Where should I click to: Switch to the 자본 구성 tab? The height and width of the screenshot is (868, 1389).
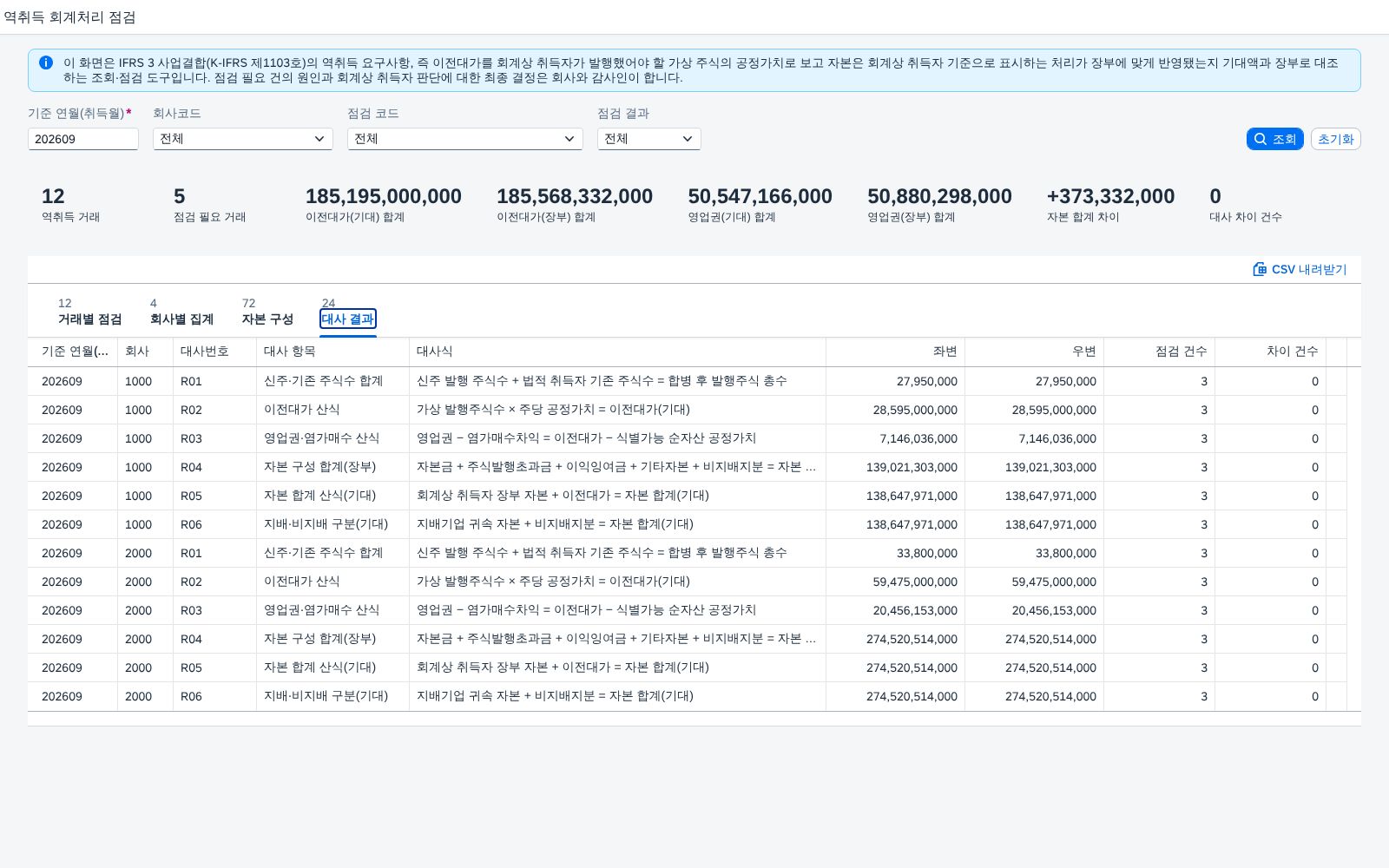[x=267, y=319]
